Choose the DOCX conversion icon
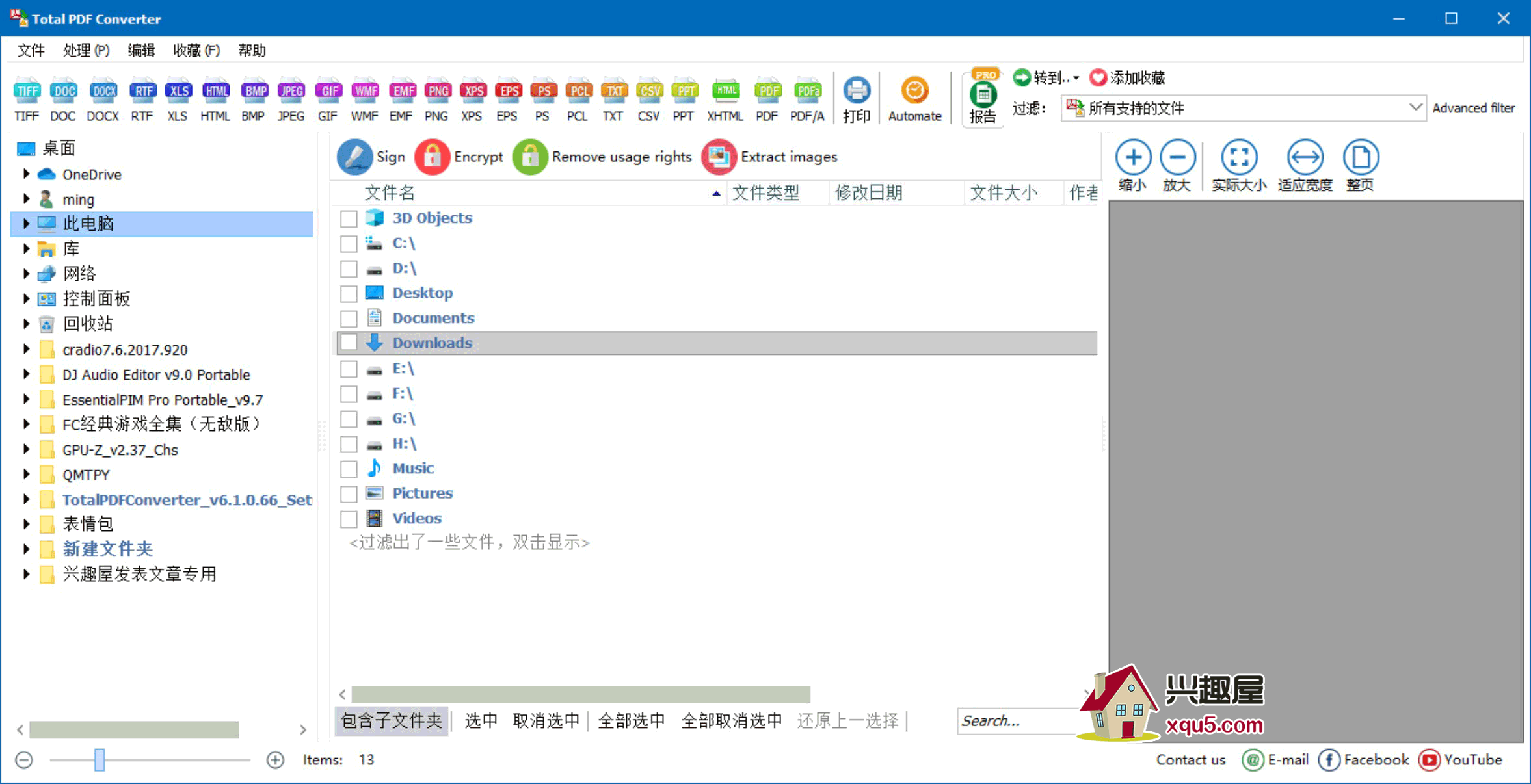The image size is (1531, 784). pos(103,99)
